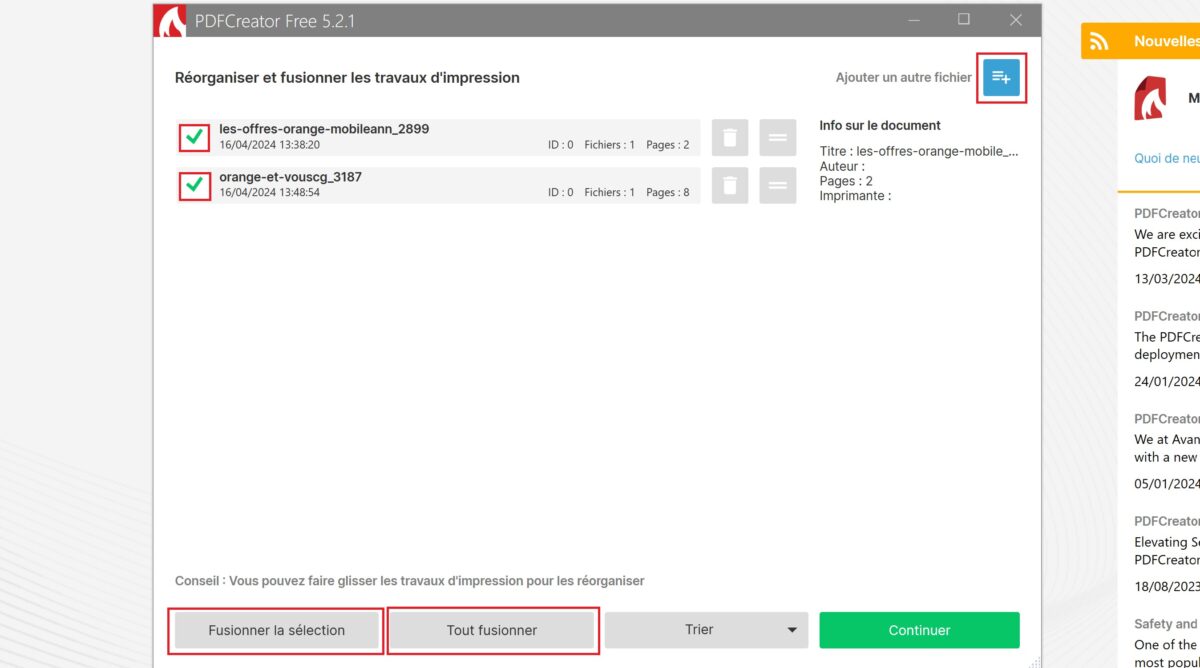Click the Nouvelles header in side panel
The width and height of the screenshot is (1200, 668).
tap(1166, 41)
